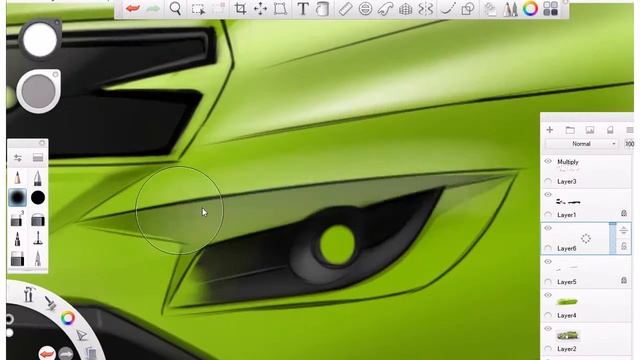Open the Normal blend mode dropdown
The height and width of the screenshot is (360, 640).
(x=581, y=144)
